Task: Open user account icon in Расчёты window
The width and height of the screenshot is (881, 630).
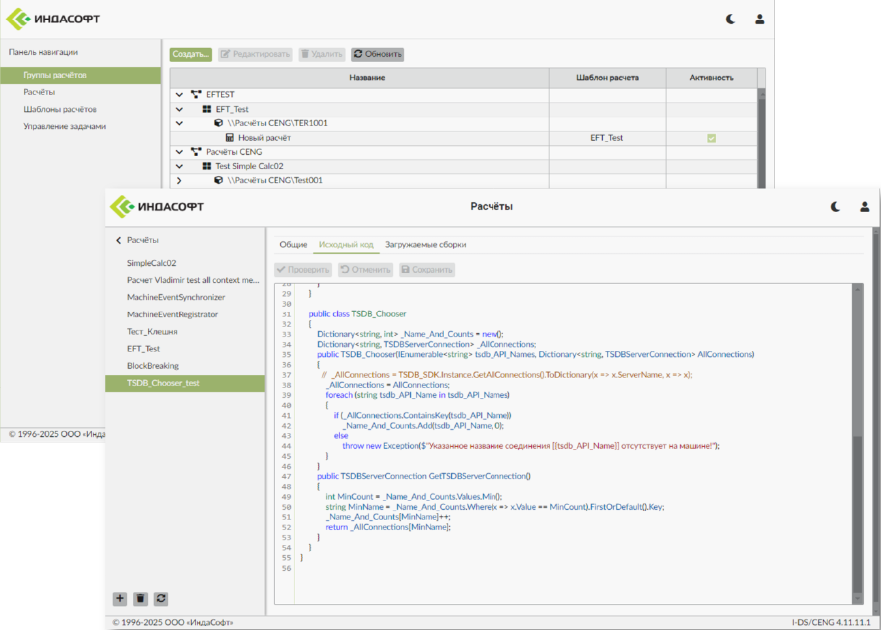Action: tap(865, 207)
